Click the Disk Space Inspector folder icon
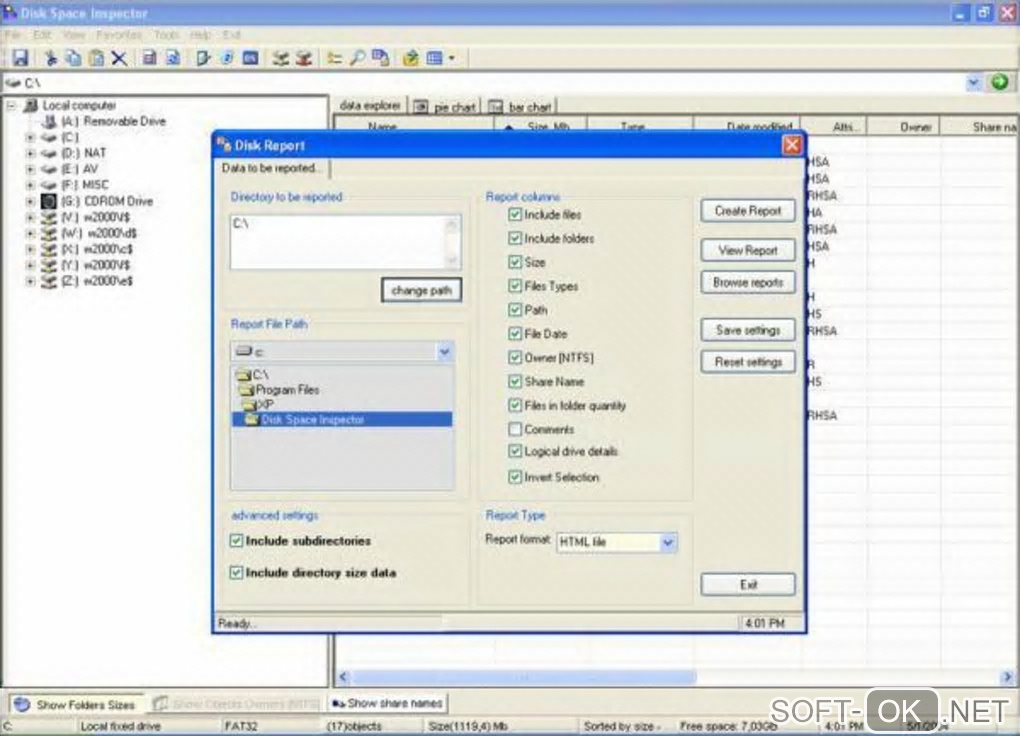1020x736 pixels. click(x=251, y=420)
